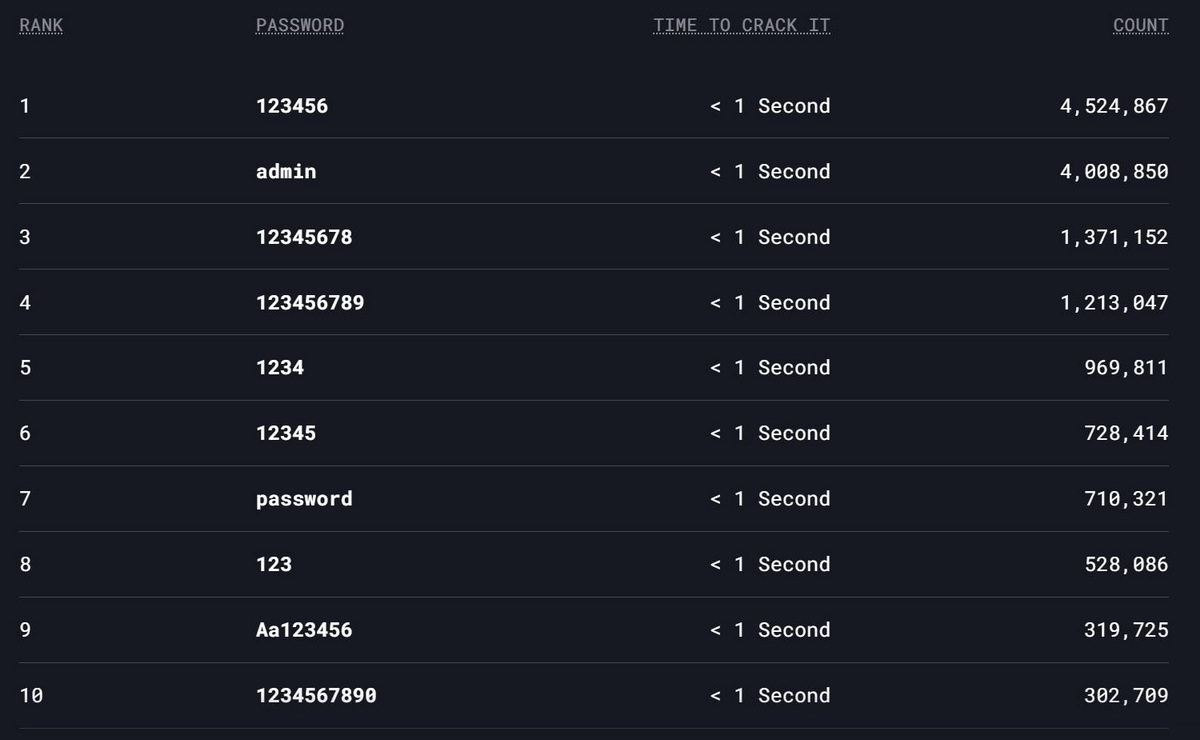Select the word password in row 7
Screen dimensions: 1200x740
point(304,499)
